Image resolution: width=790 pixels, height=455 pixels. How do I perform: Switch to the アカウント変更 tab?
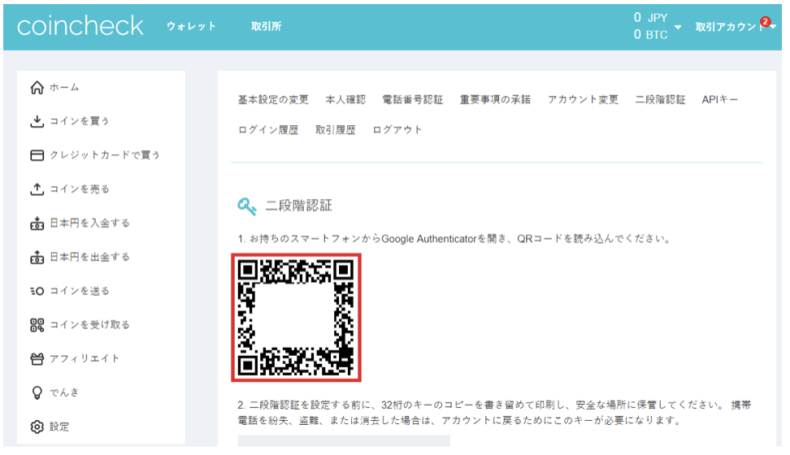tap(583, 100)
